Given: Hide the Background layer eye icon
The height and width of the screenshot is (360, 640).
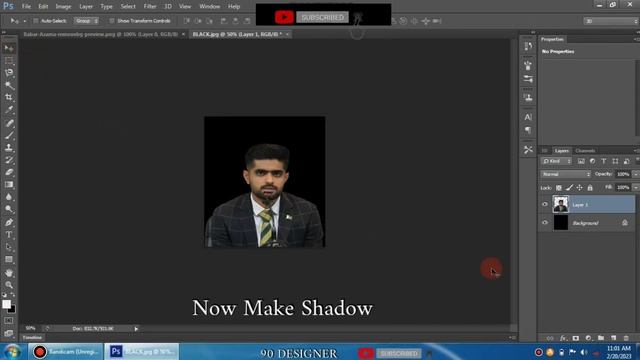Looking at the screenshot, I should coord(545,223).
